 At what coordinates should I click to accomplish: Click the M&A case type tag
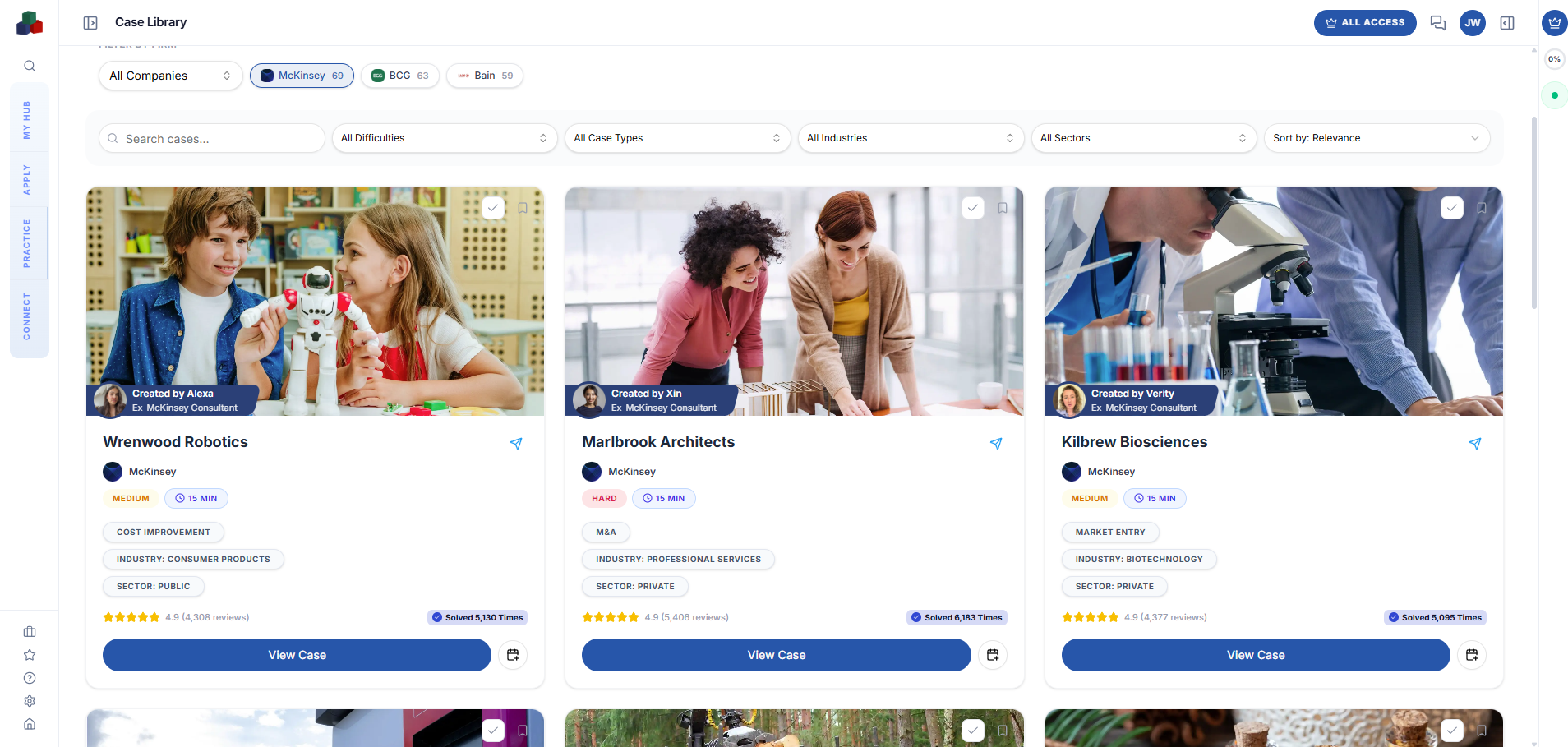(x=606, y=533)
